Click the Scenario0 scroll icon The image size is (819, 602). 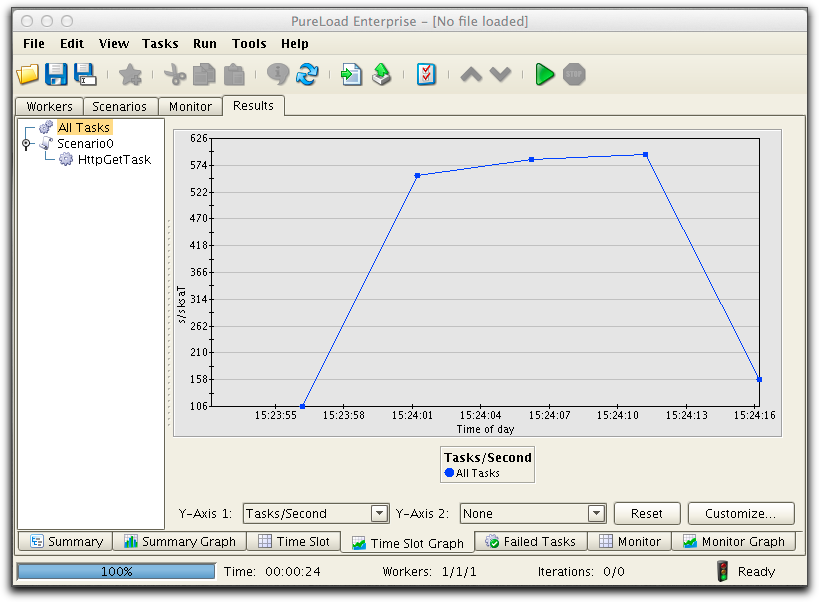click(x=46, y=143)
